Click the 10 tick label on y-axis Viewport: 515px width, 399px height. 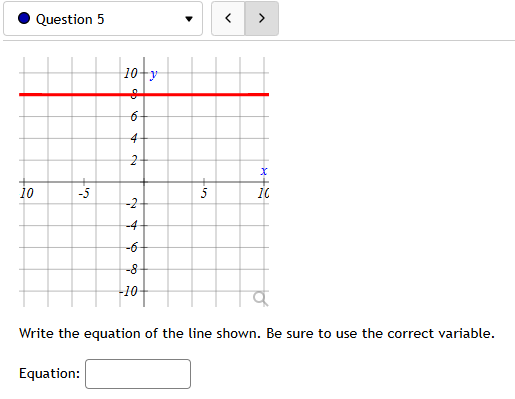(130, 73)
